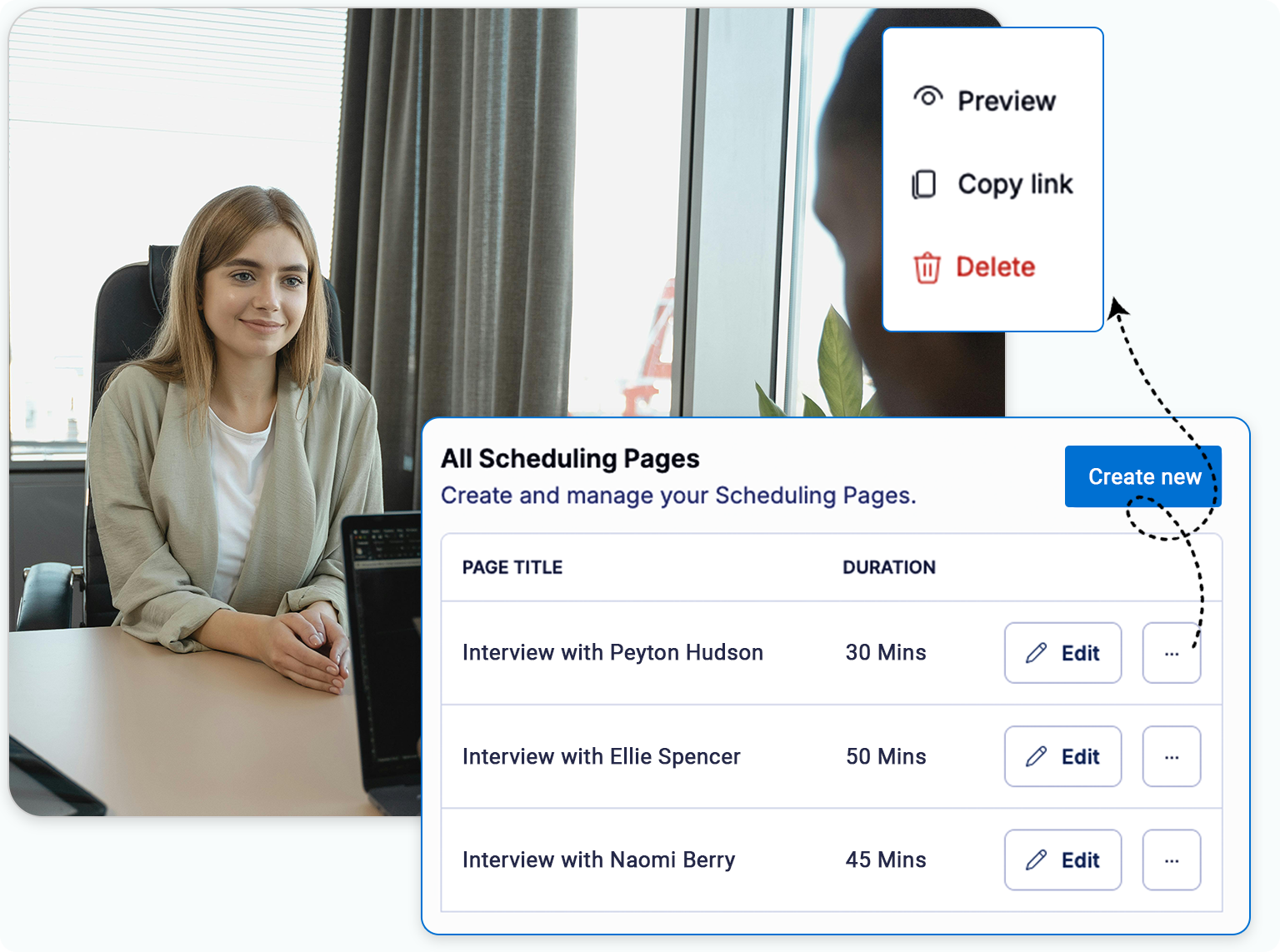The image size is (1280, 952).
Task: Click the pencil icon in Peyton Hudson row
Action: click(x=1036, y=653)
